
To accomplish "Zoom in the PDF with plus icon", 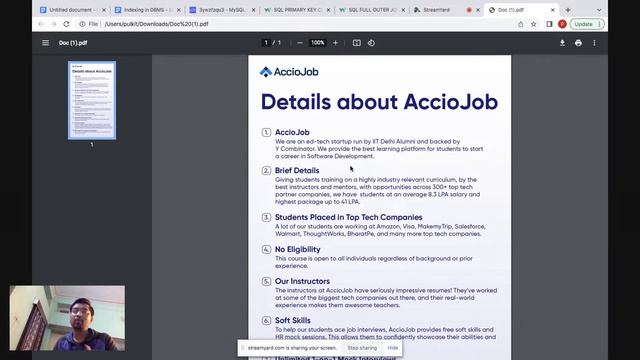I will click(336, 43).
